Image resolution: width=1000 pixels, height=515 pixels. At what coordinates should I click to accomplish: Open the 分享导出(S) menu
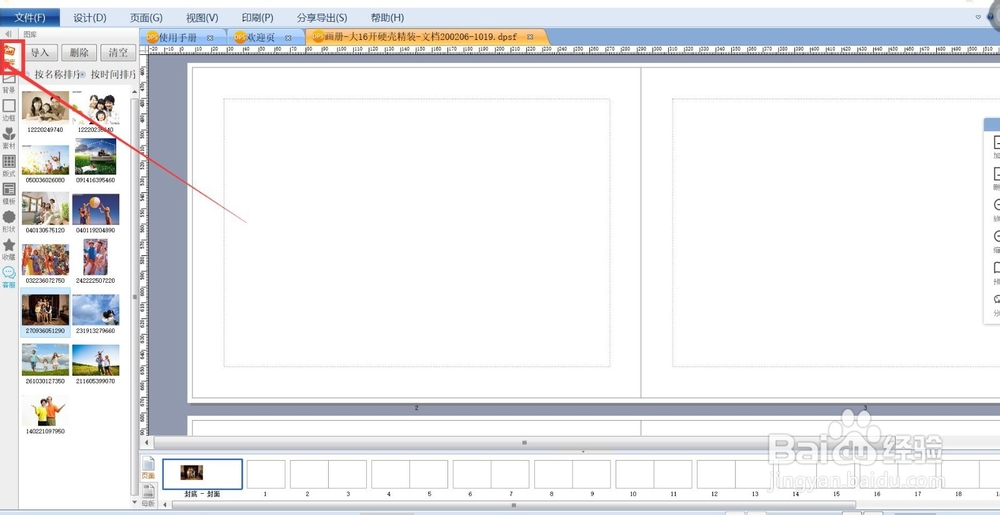pos(322,18)
